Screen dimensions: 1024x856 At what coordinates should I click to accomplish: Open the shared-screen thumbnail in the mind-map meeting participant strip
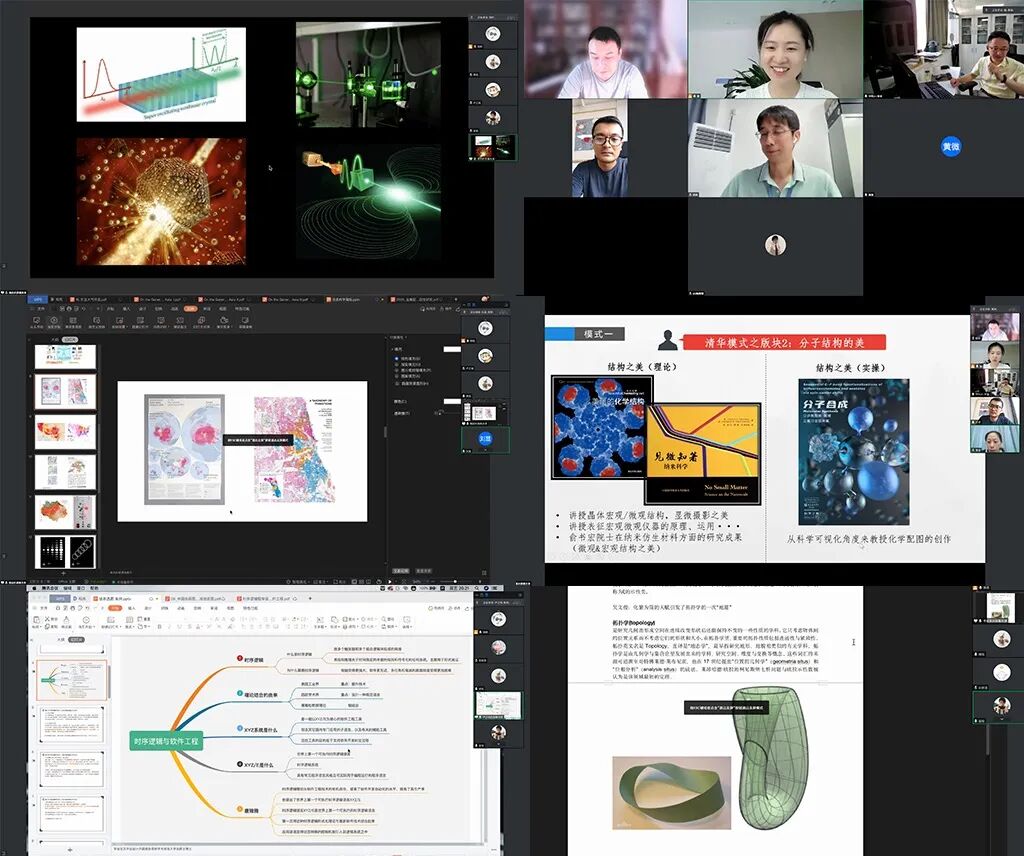click(498, 706)
